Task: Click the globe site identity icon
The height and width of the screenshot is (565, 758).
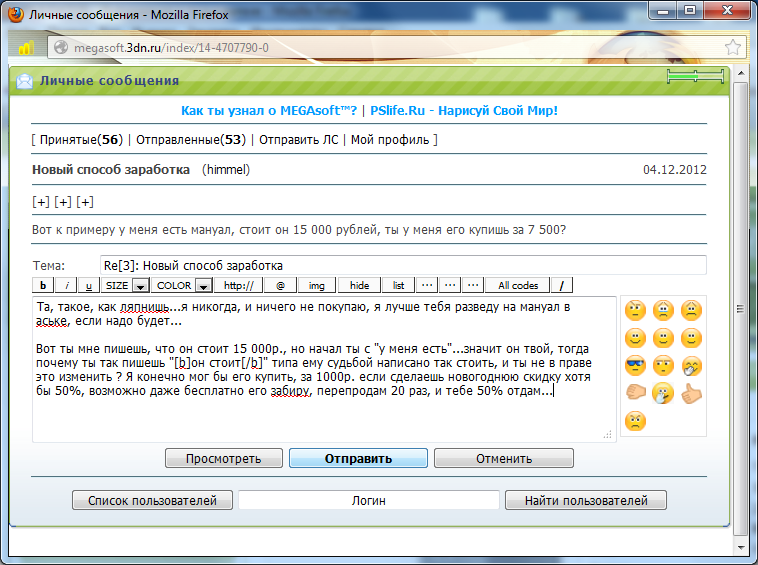Action: [x=61, y=47]
